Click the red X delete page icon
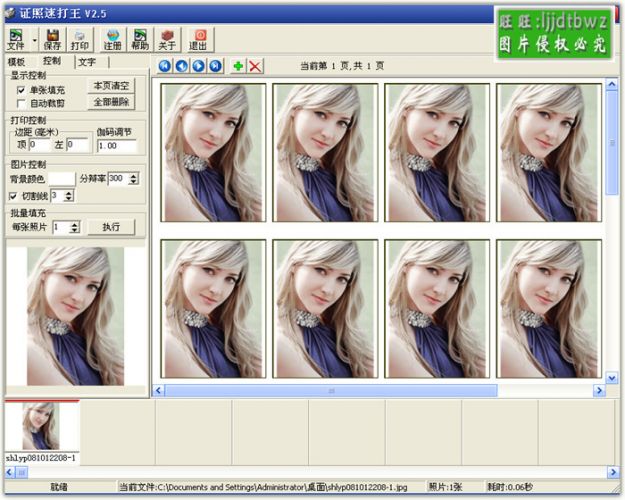The image size is (625, 500). coord(255,66)
